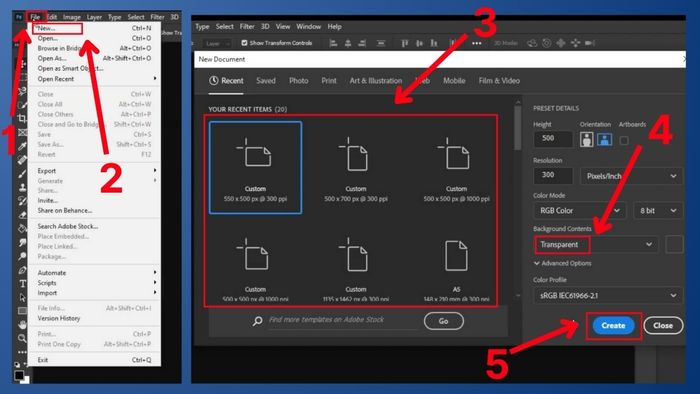
Task: Open the Help menu
Action: coord(334,26)
